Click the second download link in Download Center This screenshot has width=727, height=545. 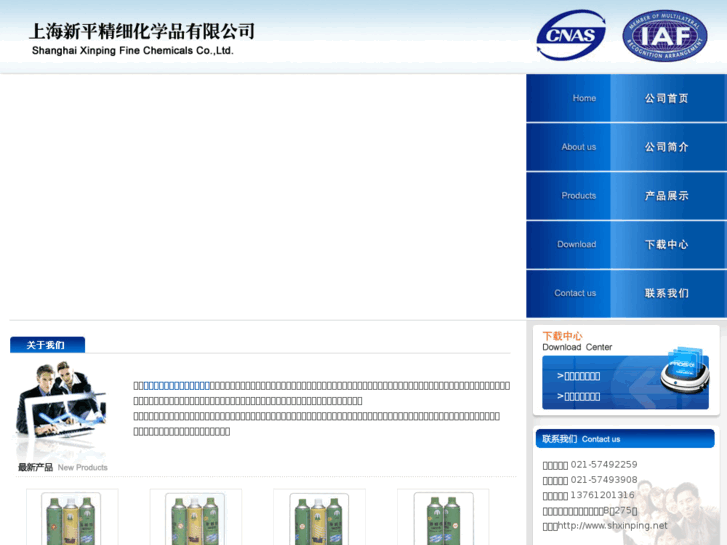[x=579, y=396]
